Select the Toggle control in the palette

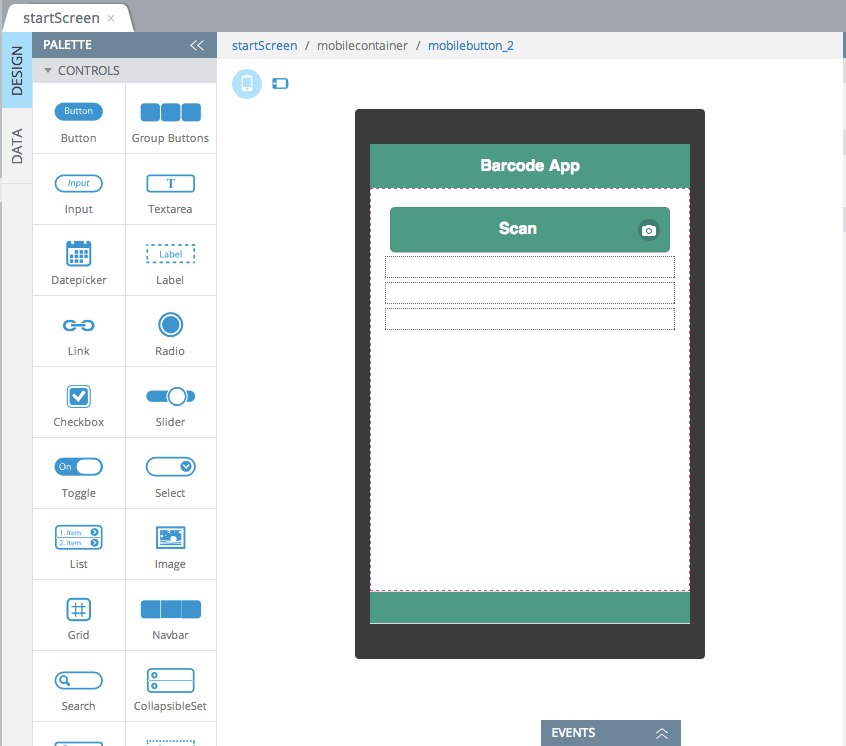coord(78,466)
